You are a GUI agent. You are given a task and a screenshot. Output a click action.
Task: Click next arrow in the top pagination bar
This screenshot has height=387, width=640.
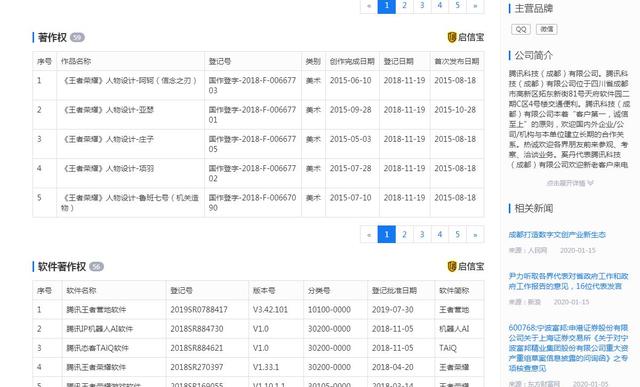pyautogui.click(x=475, y=6)
